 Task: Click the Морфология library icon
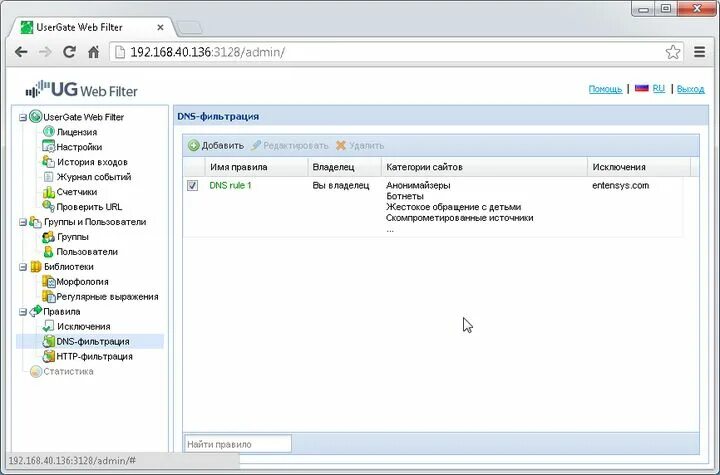[x=49, y=282]
